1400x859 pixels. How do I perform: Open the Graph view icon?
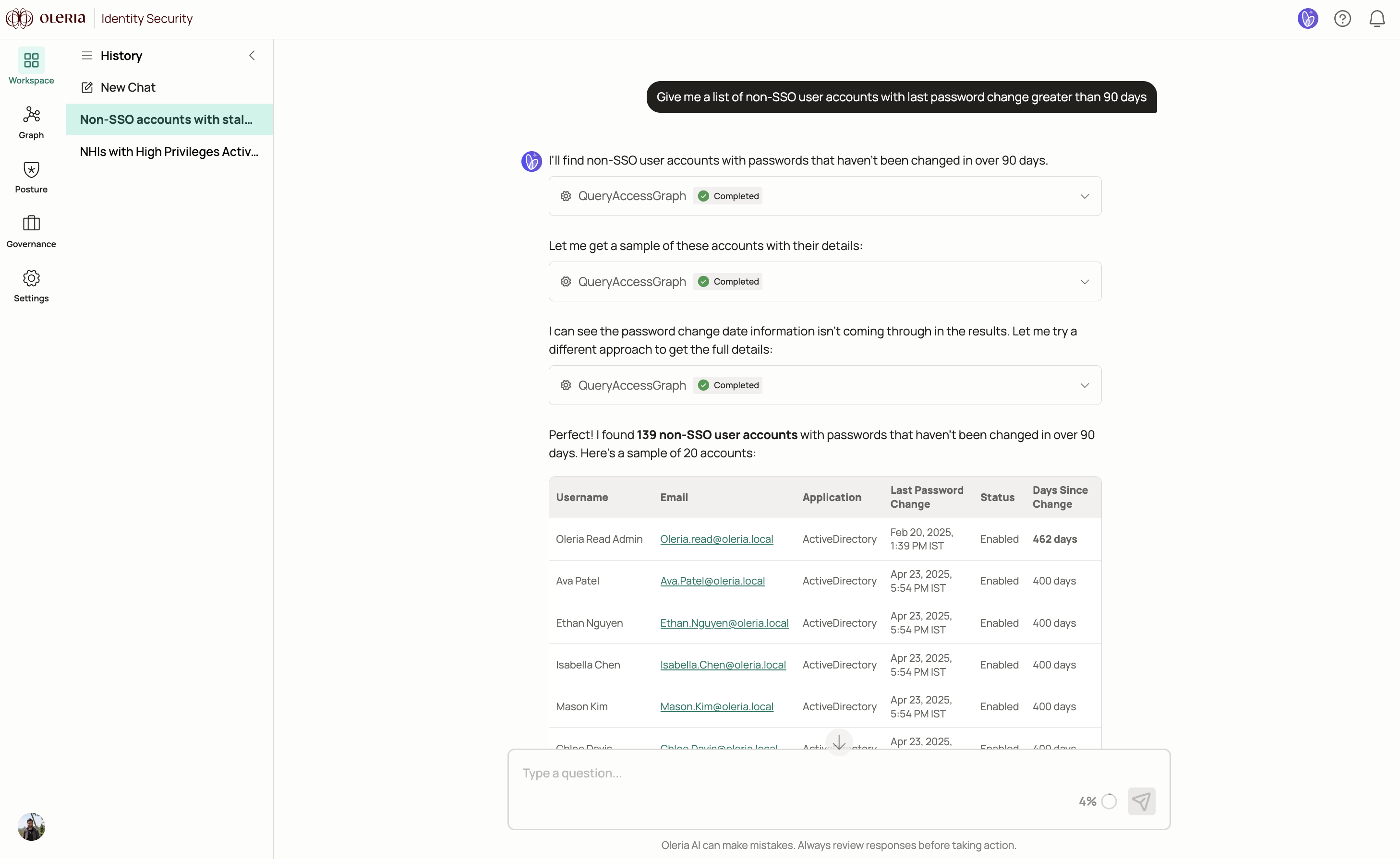(31, 115)
